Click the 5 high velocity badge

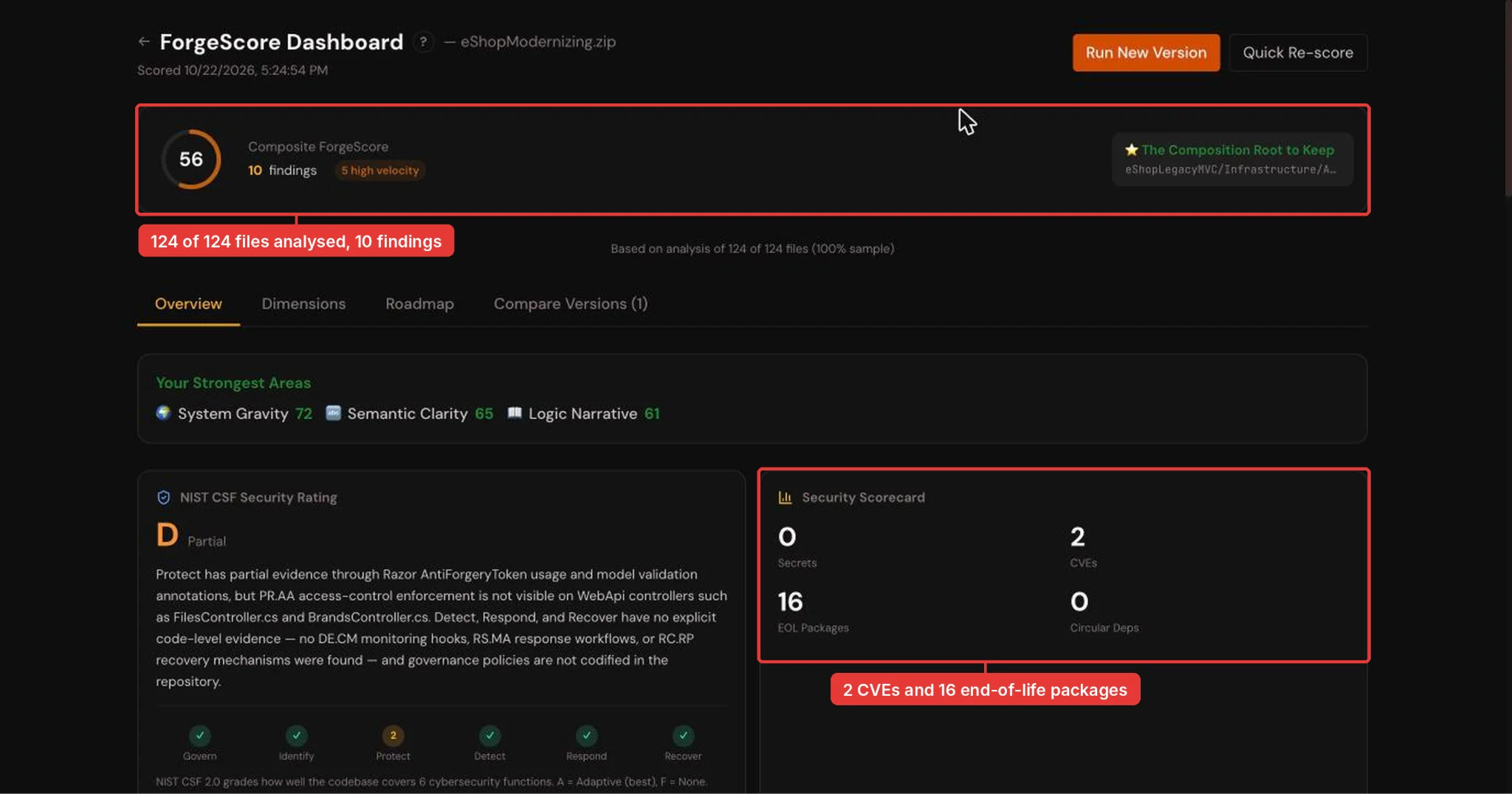click(380, 171)
